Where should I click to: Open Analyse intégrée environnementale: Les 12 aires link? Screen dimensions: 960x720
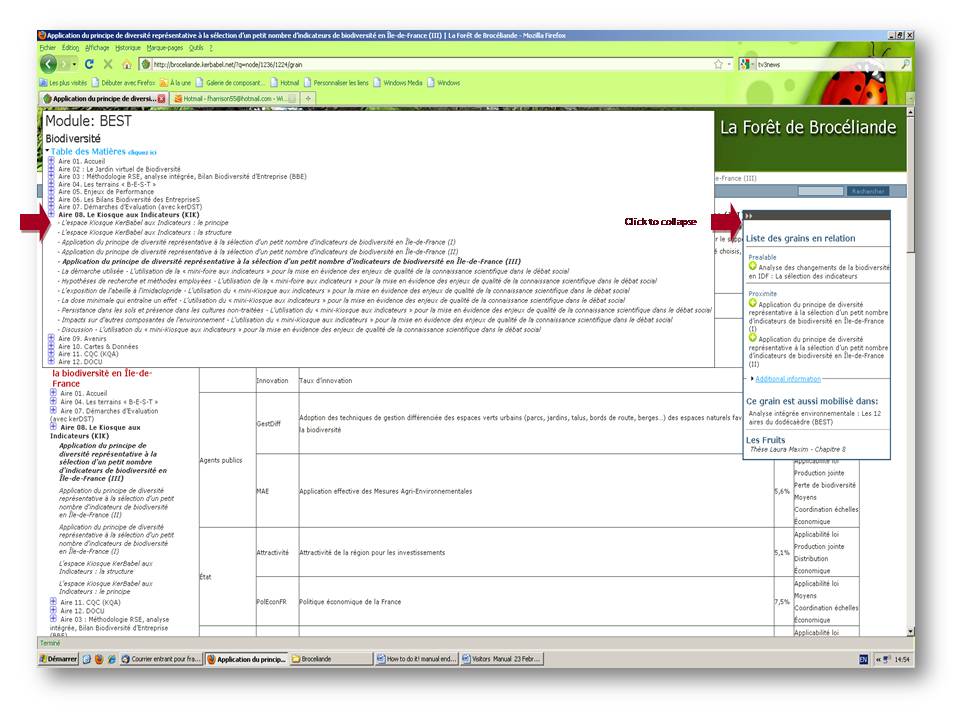[814, 418]
